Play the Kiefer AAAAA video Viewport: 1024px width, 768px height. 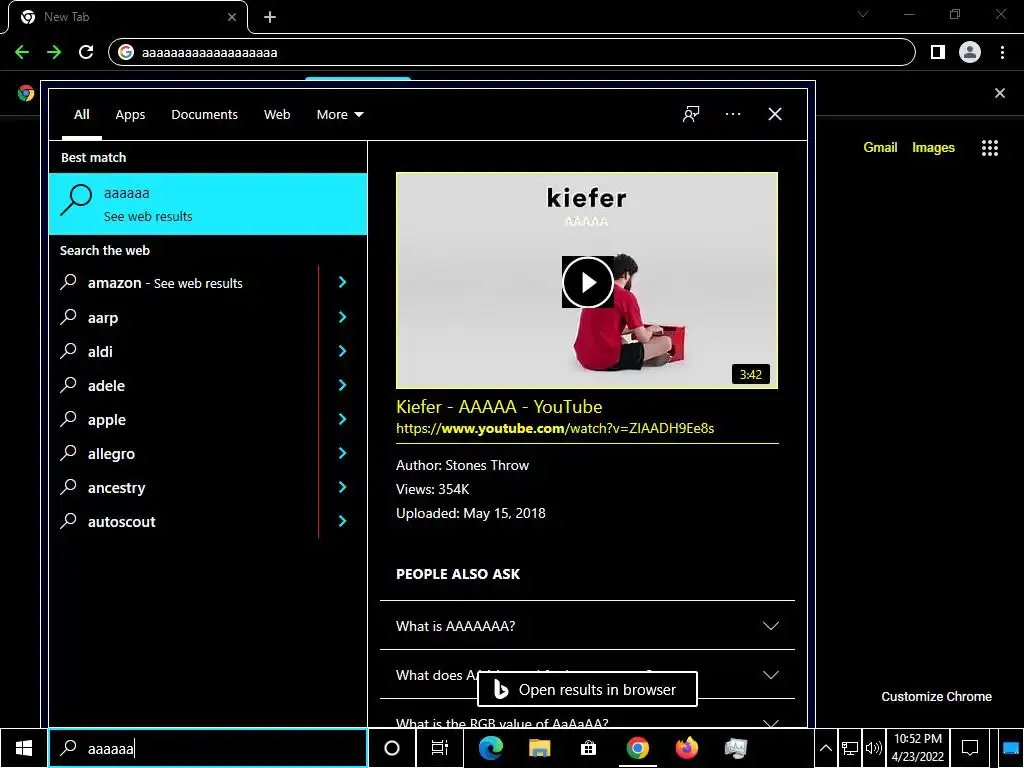click(587, 282)
